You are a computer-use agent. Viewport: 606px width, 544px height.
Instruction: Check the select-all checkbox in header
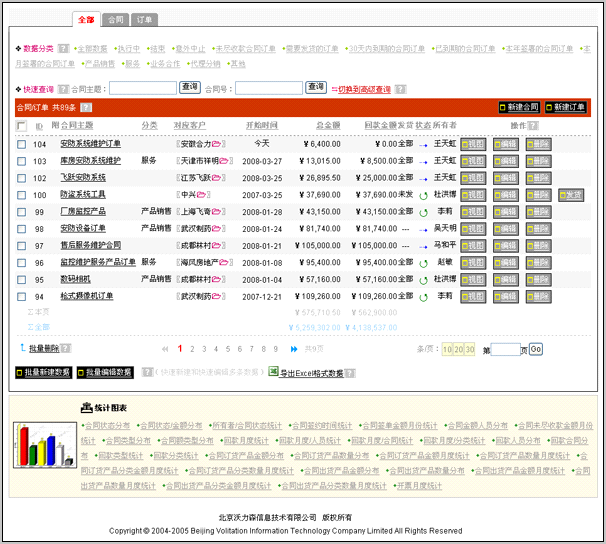pyautogui.click(x=21, y=126)
